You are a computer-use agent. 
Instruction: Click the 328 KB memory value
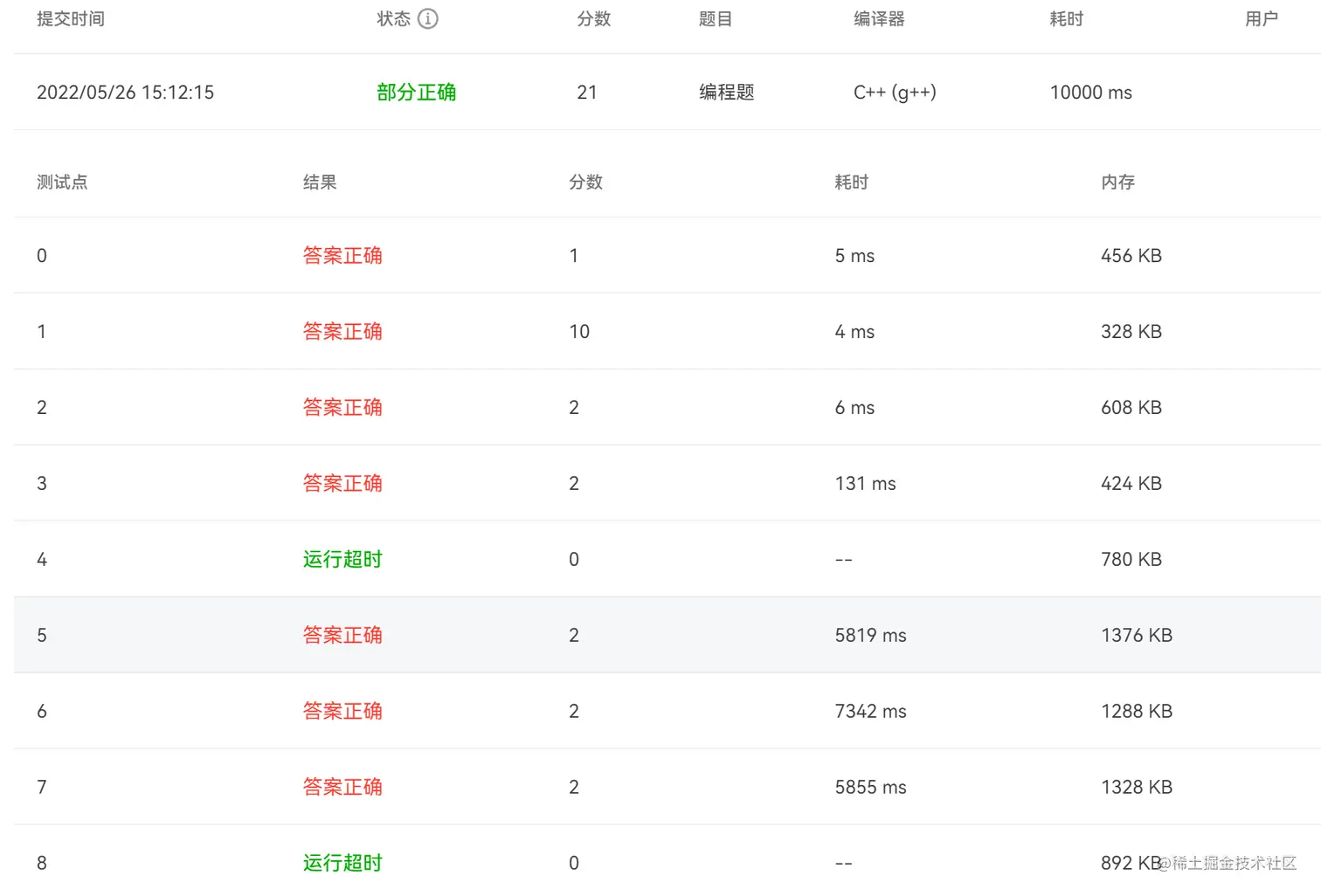(x=1131, y=331)
